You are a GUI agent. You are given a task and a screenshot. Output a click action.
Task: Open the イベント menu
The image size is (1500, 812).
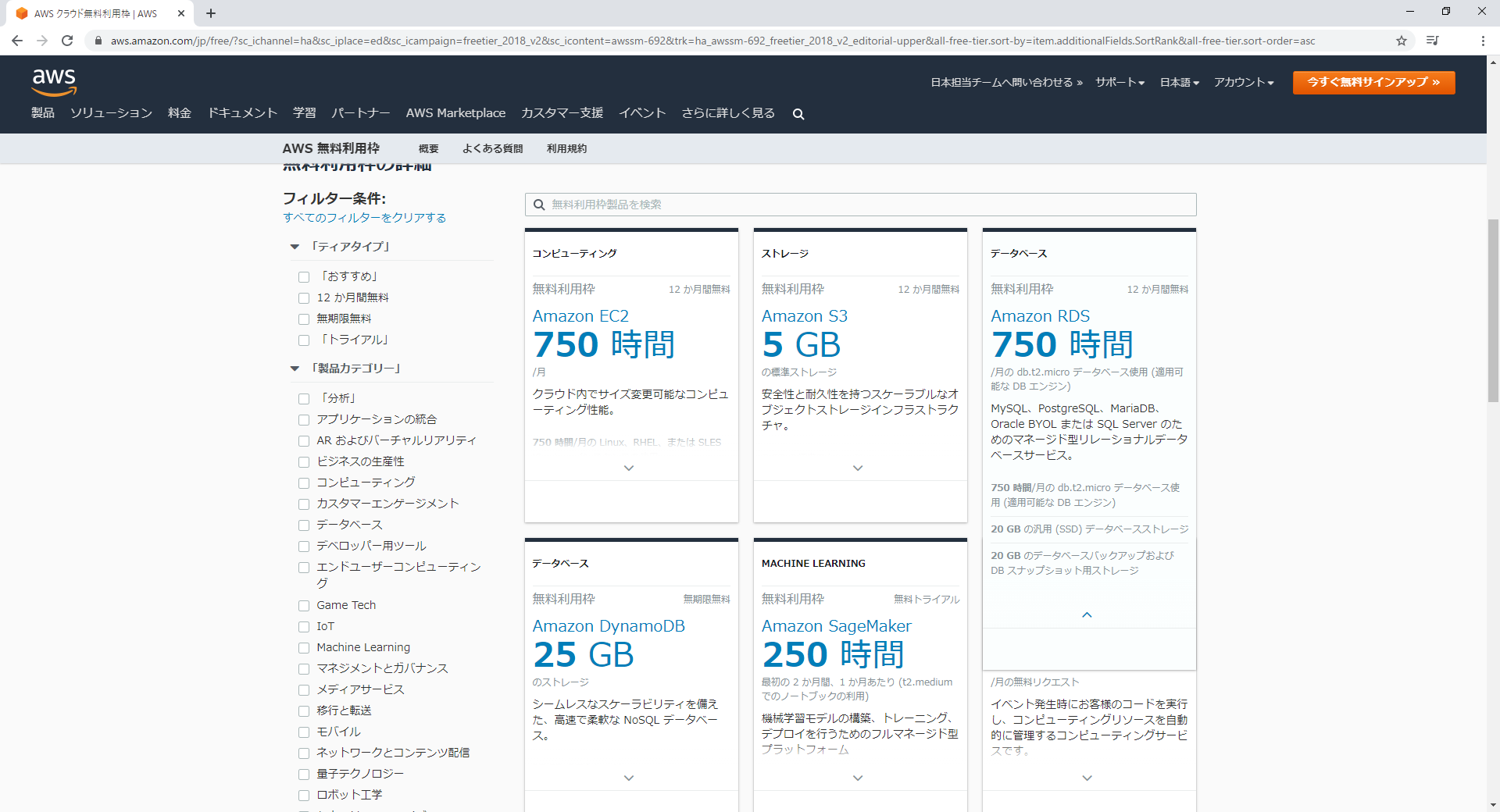[x=642, y=113]
